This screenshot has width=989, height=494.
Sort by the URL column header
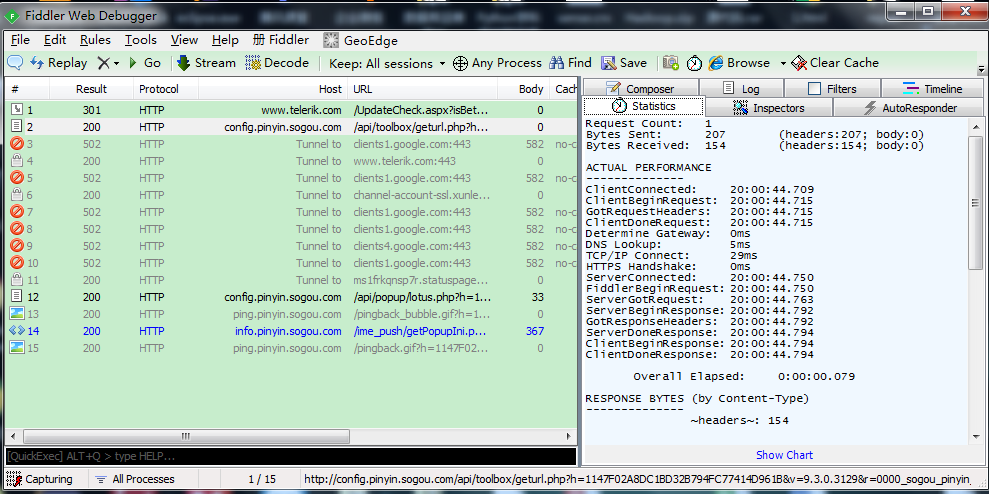pos(423,89)
